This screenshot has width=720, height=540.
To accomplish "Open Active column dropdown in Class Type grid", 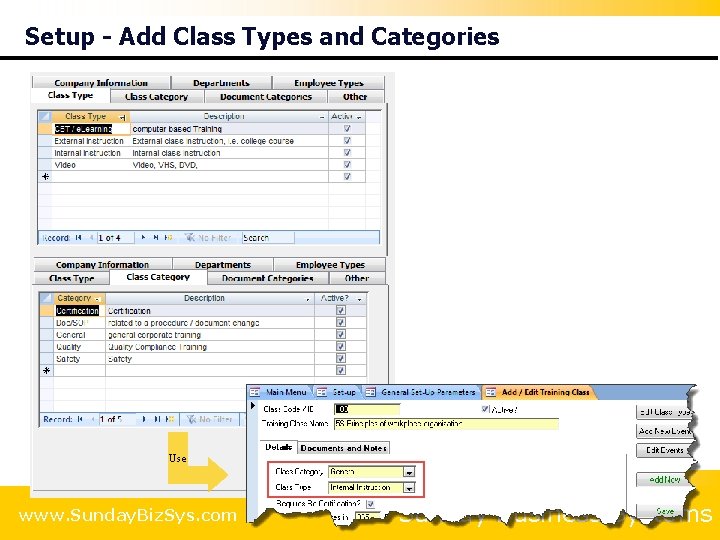I will [359, 117].
